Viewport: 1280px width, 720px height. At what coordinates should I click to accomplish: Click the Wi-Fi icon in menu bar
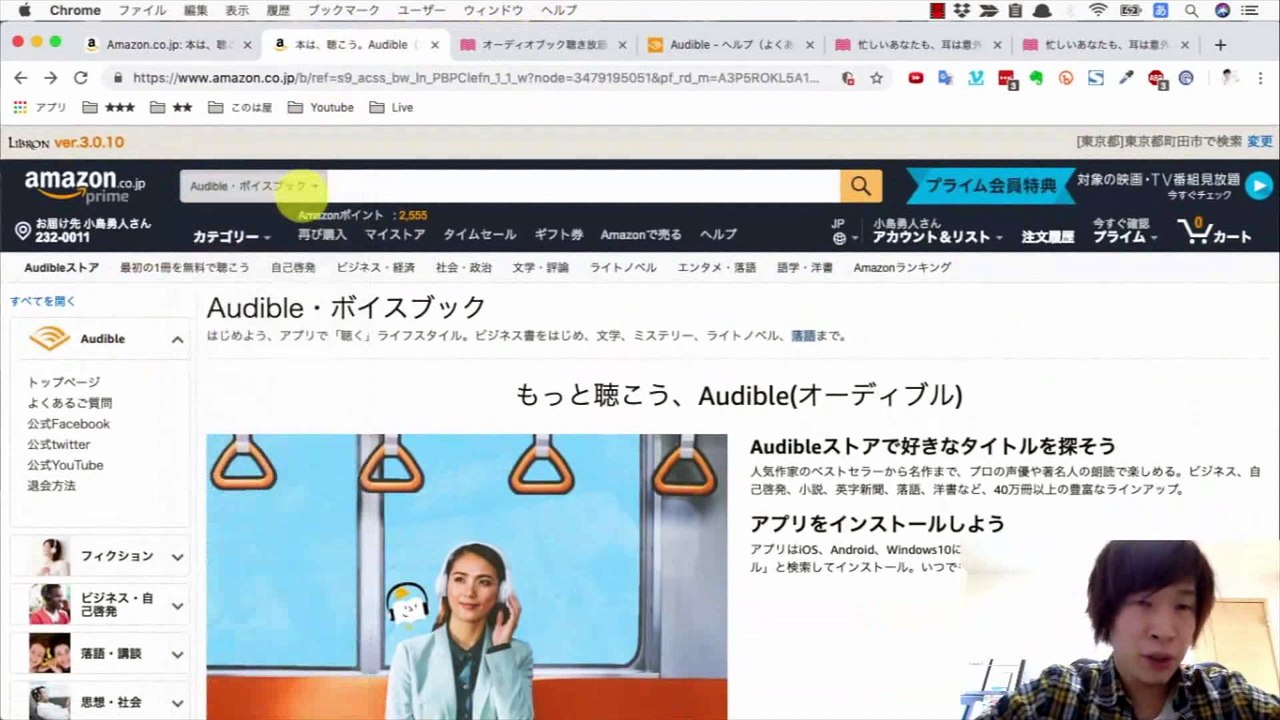(1099, 11)
